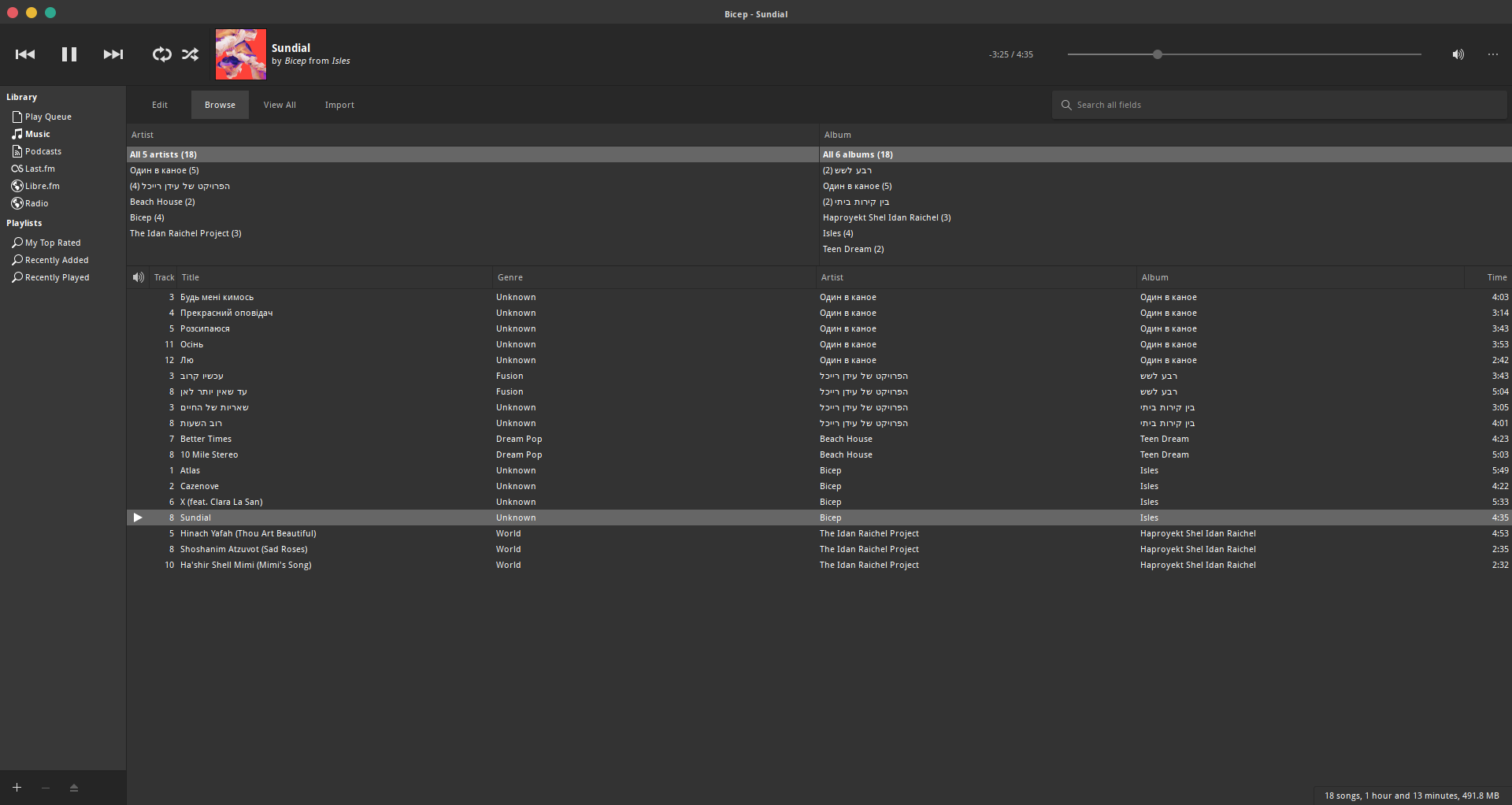Open Podcasts source
The image size is (1512, 805).
tap(43, 151)
